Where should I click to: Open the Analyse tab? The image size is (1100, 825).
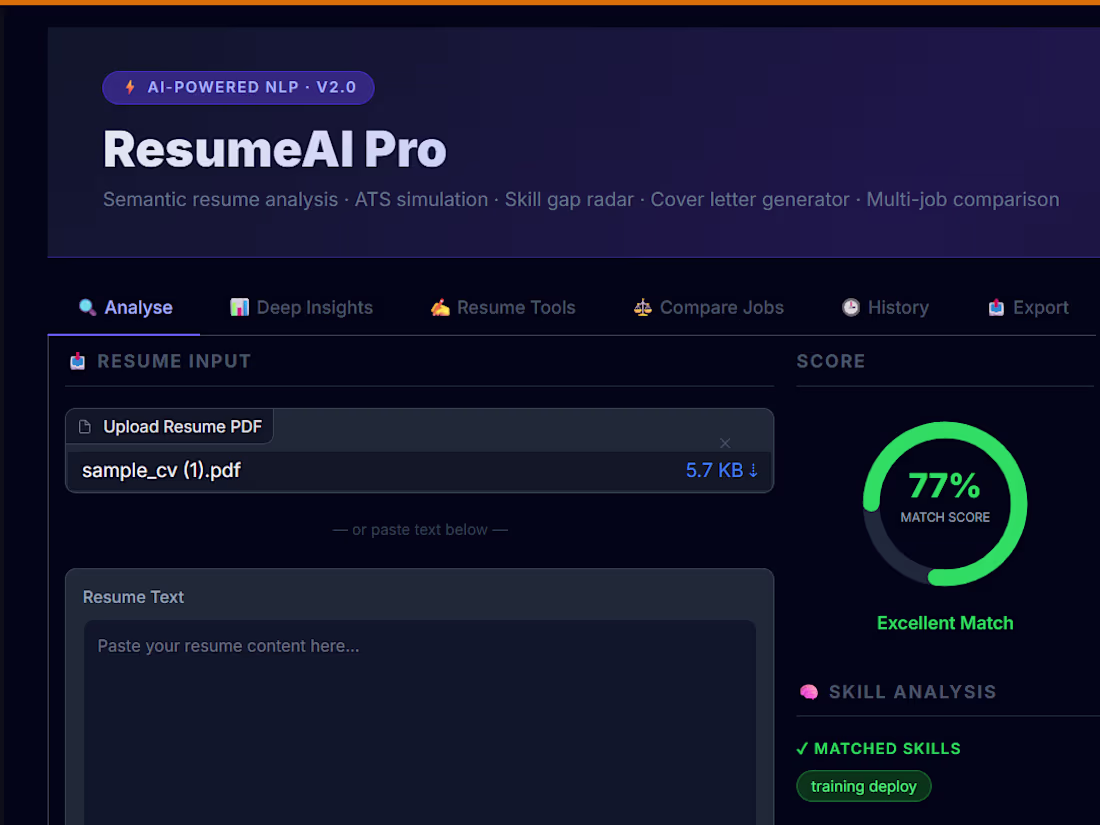tap(125, 307)
